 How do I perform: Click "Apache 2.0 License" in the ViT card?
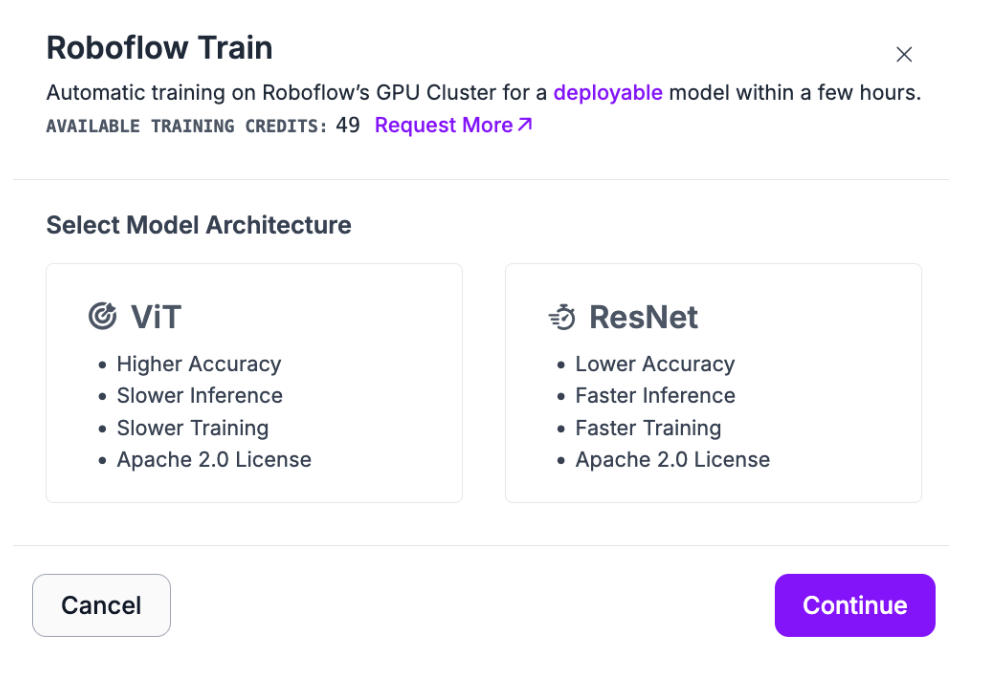[214, 460]
